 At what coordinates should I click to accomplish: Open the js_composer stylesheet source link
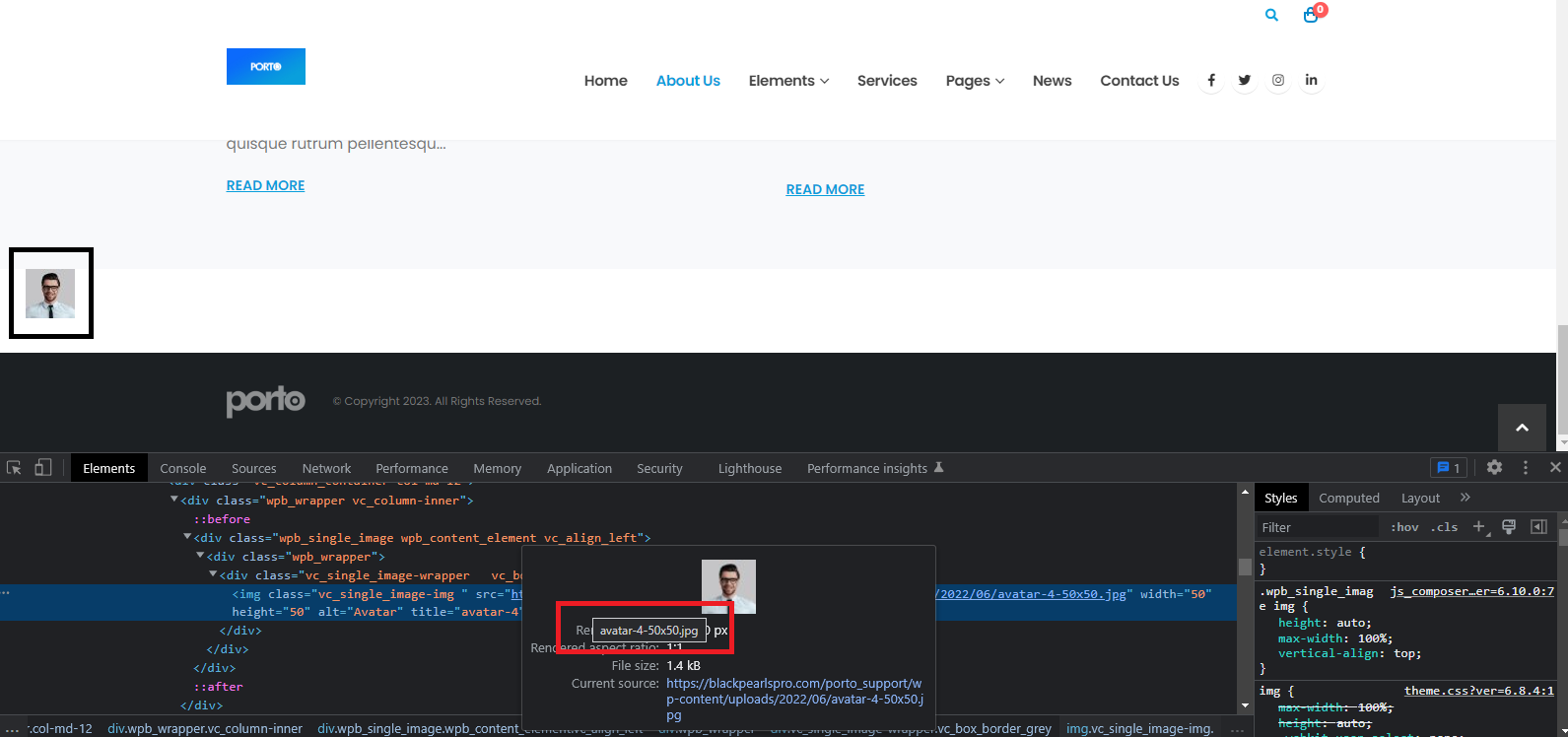pos(1472,591)
